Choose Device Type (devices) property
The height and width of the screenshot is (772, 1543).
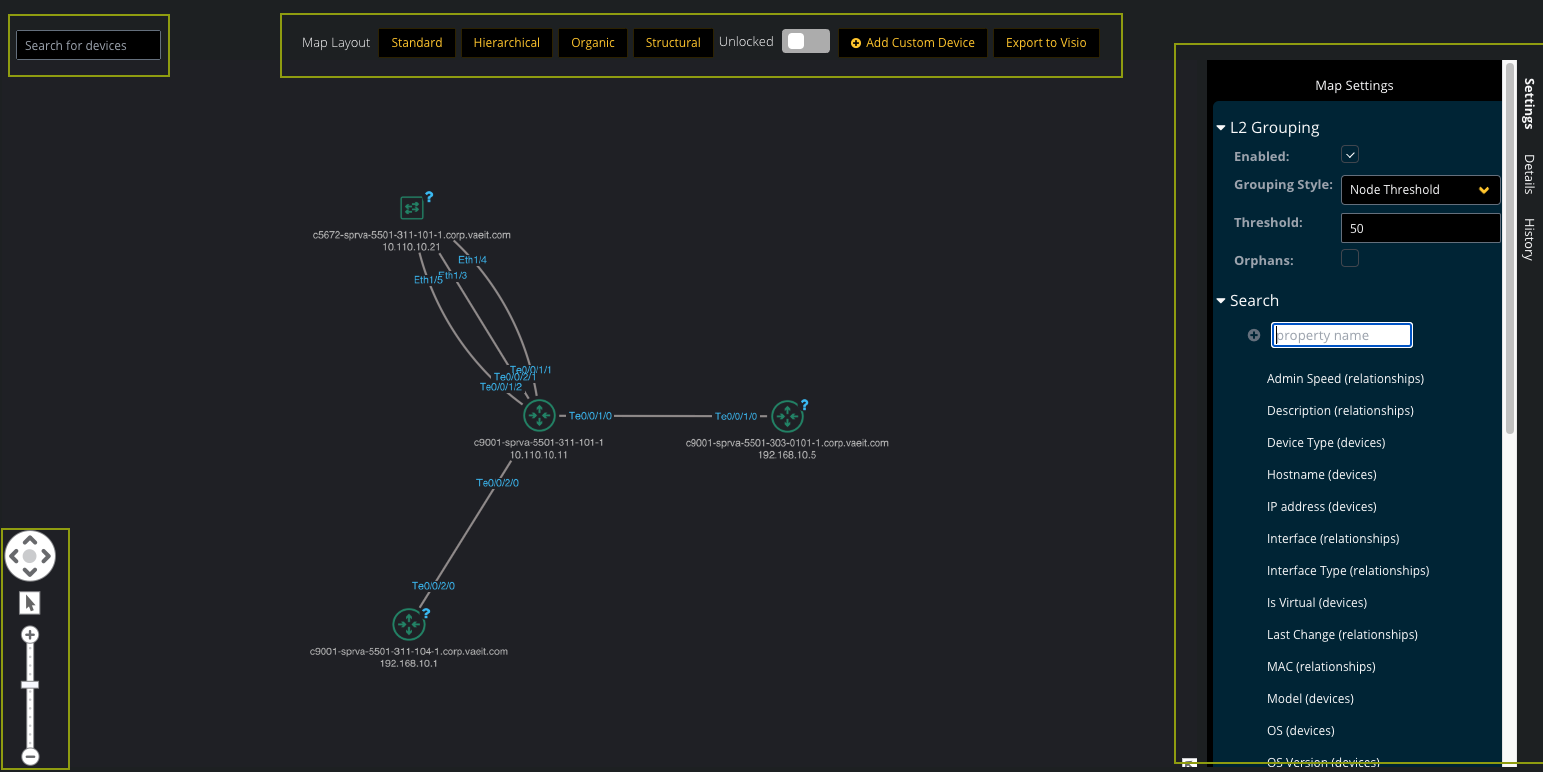[1326, 443]
